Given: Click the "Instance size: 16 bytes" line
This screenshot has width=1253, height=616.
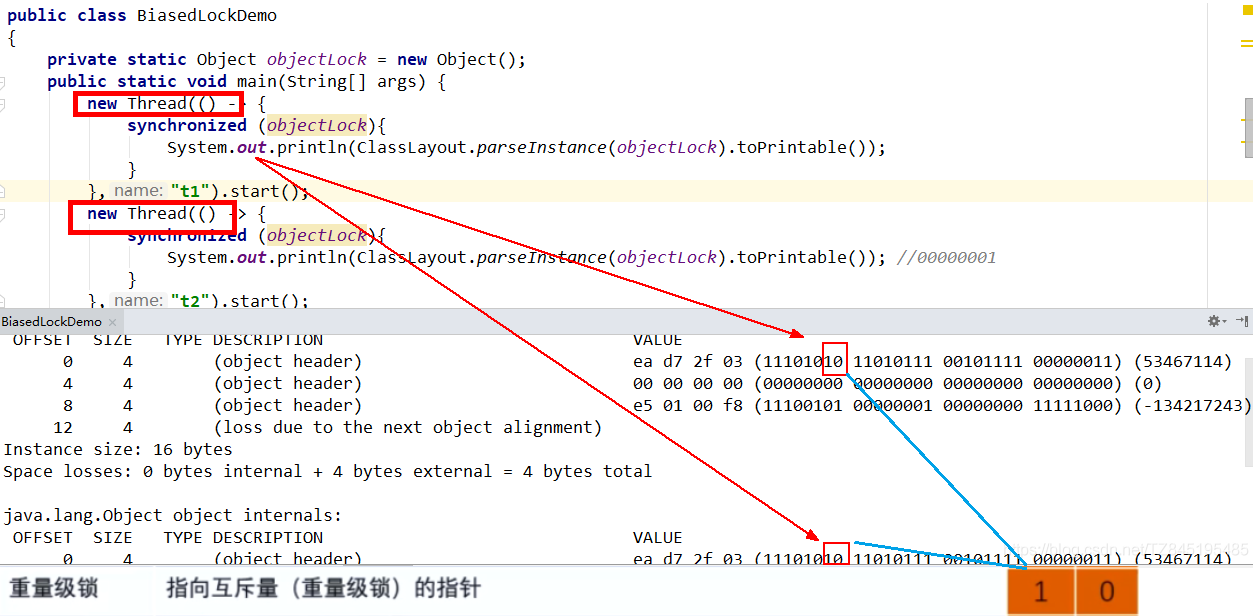Looking at the screenshot, I should [x=118, y=450].
